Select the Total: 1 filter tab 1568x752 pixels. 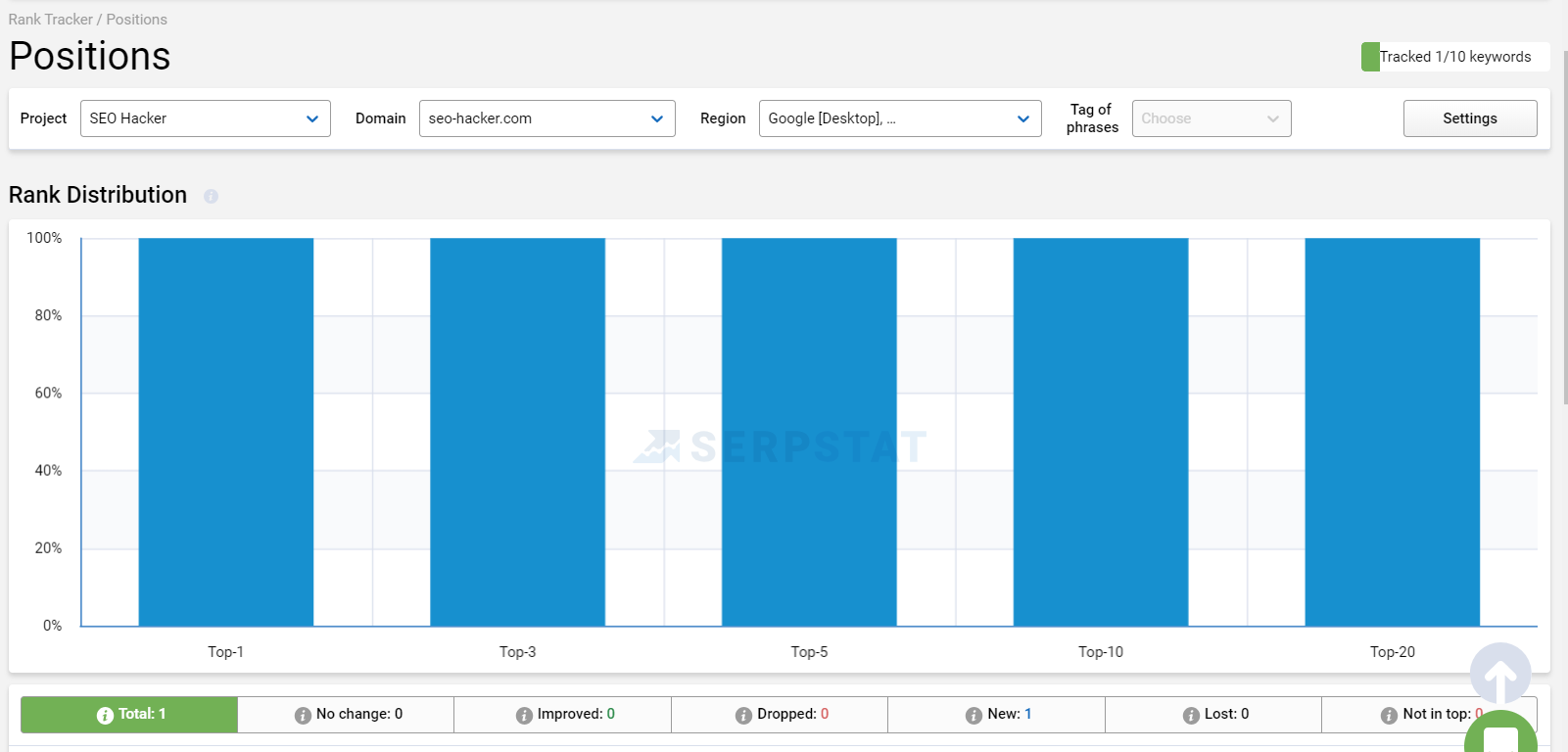[x=129, y=715]
